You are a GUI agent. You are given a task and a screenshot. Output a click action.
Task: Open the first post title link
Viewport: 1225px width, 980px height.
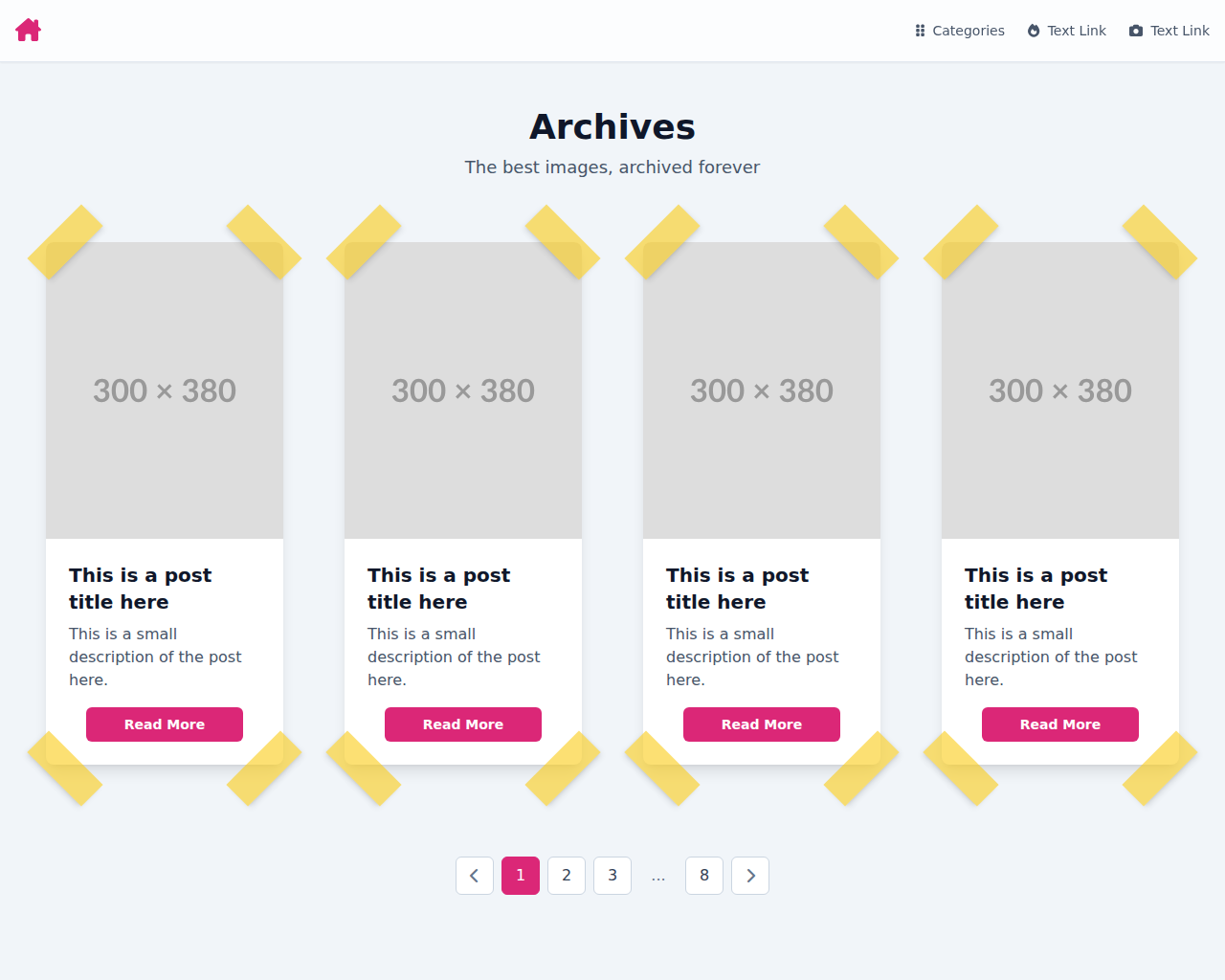point(140,588)
